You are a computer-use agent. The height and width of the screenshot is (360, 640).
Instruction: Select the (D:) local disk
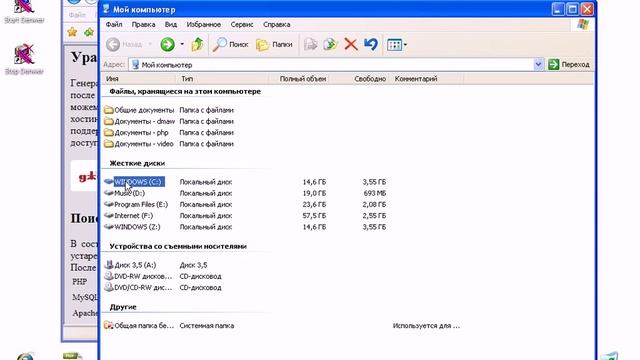pyautogui.click(x=124, y=193)
